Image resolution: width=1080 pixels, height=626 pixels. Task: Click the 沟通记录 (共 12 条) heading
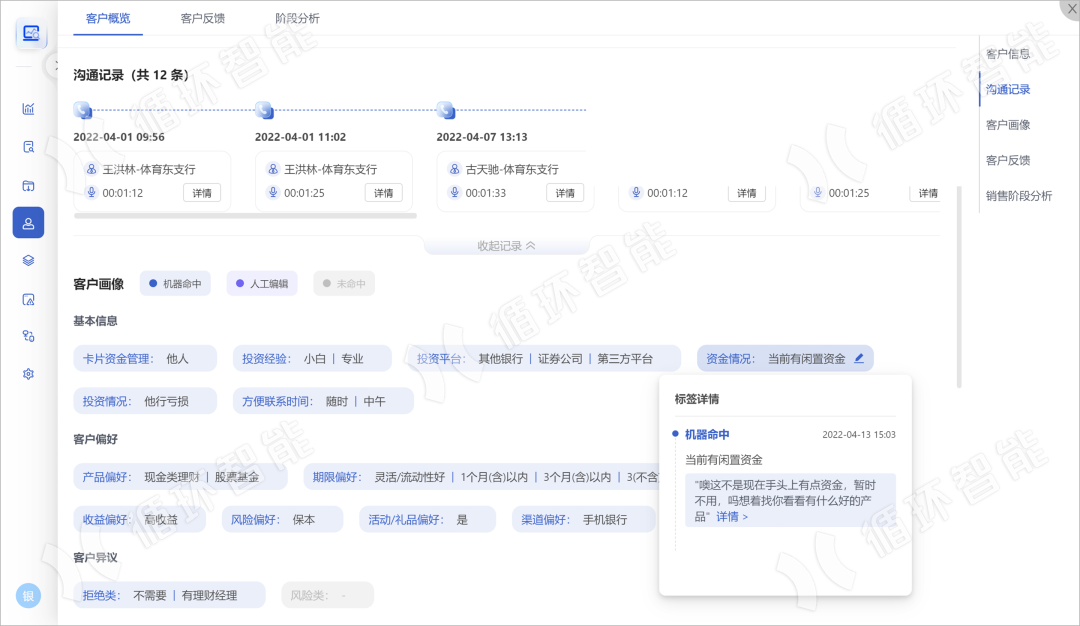[131, 75]
